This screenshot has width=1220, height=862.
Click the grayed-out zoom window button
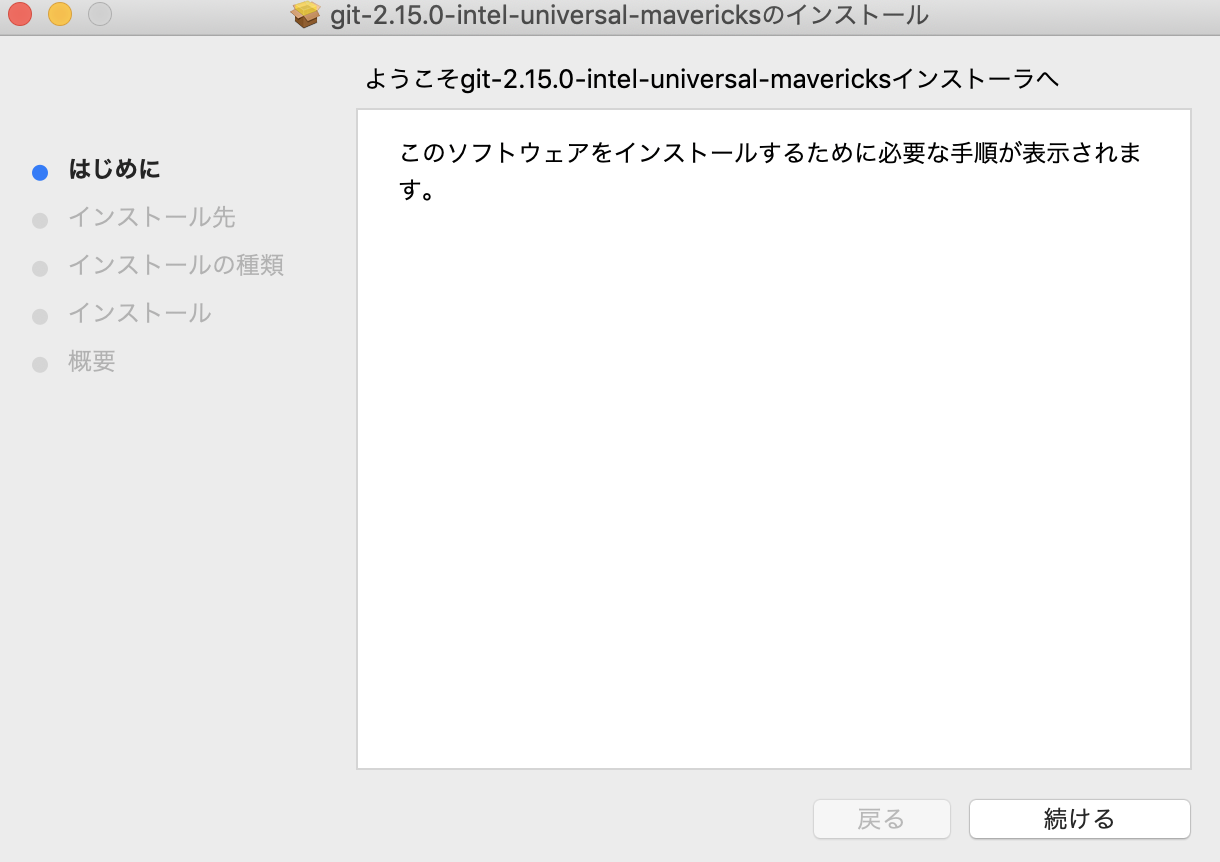100,15
